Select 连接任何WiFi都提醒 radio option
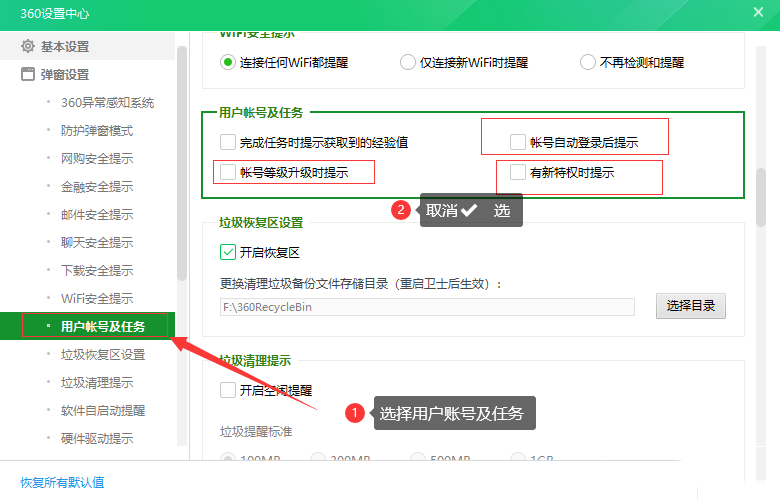 [228, 63]
